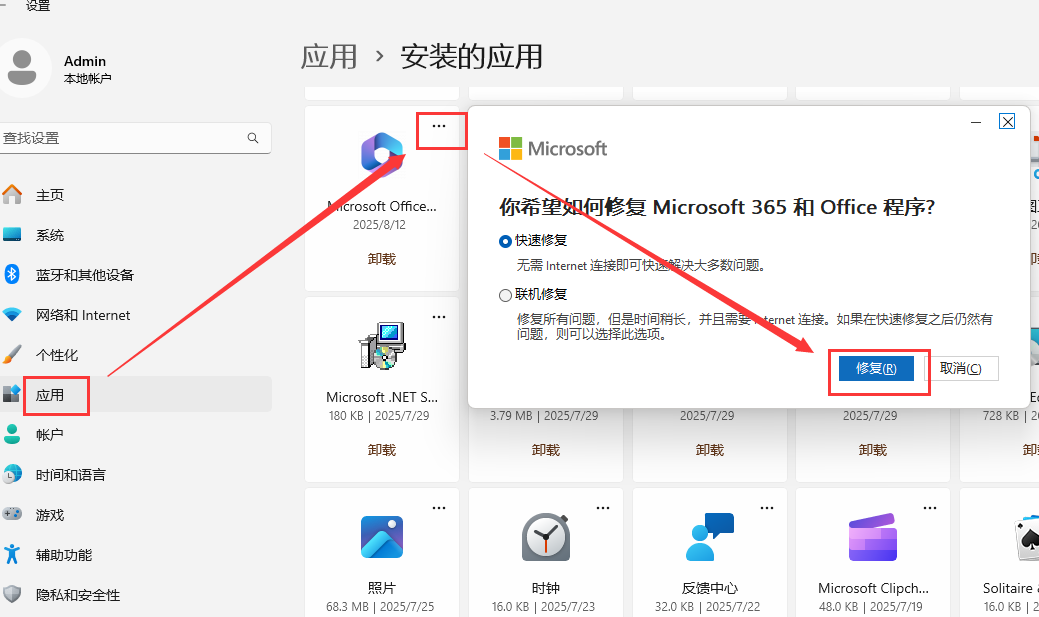Open more options menu for 时钟
This screenshot has width=1039, height=617.
tap(602, 508)
